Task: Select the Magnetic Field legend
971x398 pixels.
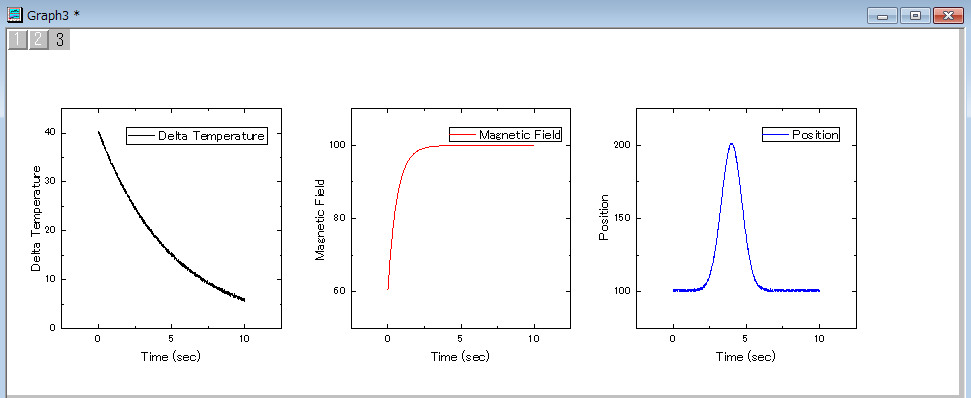Action: (x=506, y=134)
